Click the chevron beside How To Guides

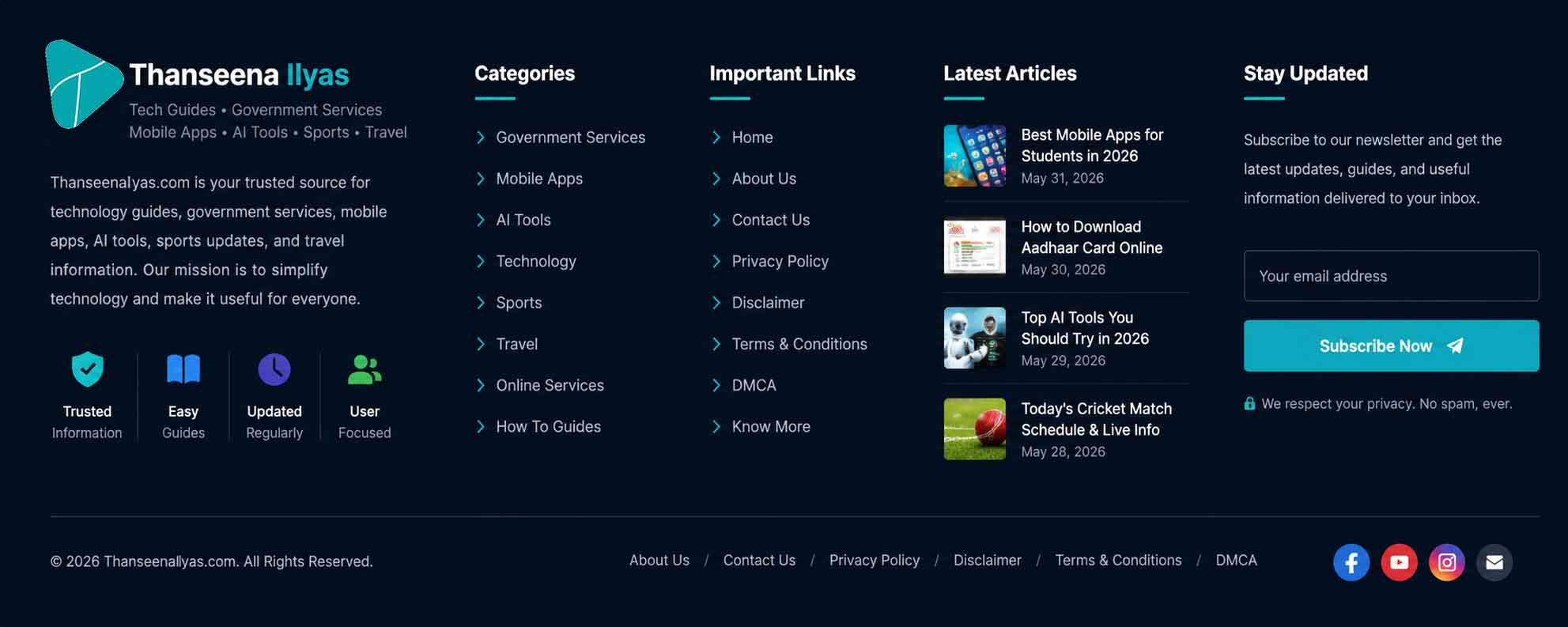(481, 427)
